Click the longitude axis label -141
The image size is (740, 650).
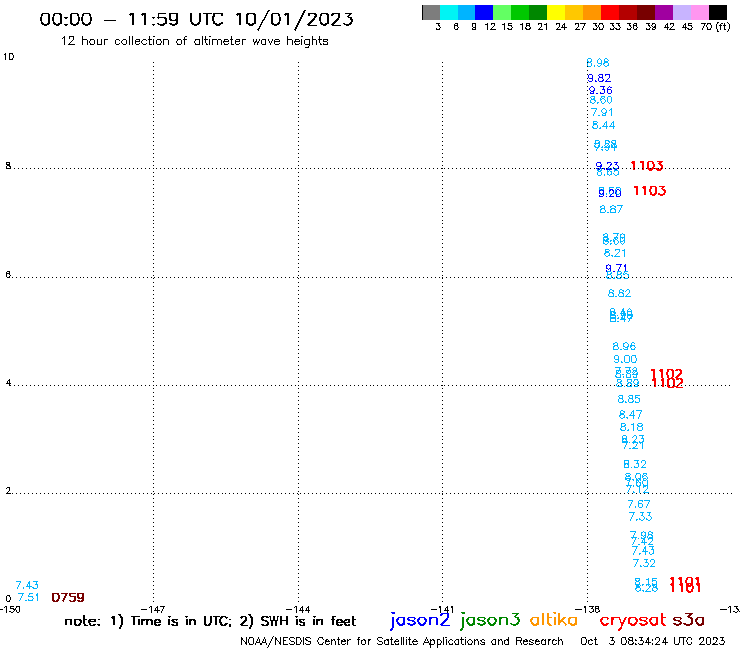(x=443, y=609)
